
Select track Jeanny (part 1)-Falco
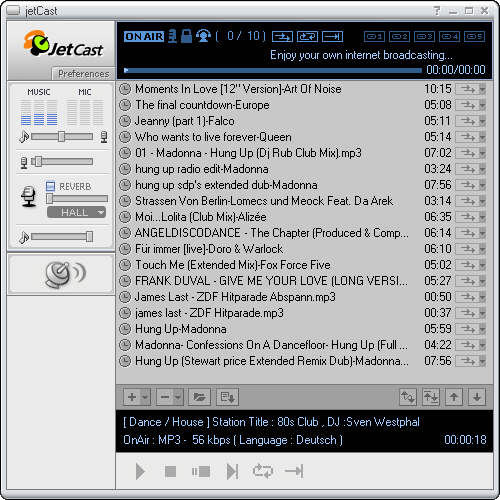tap(184, 121)
